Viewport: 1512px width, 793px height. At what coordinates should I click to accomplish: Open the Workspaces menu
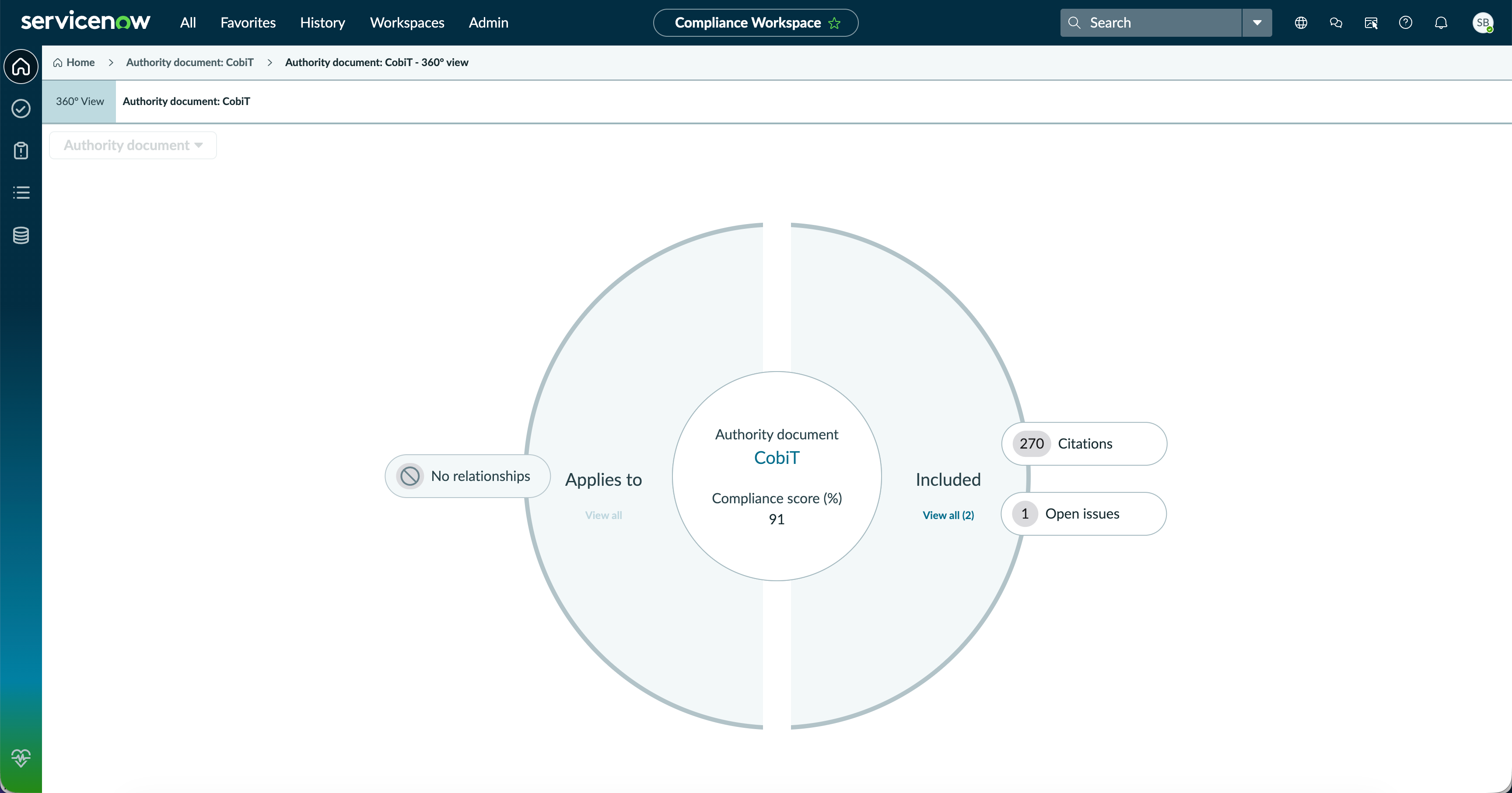(x=407, y=22)
